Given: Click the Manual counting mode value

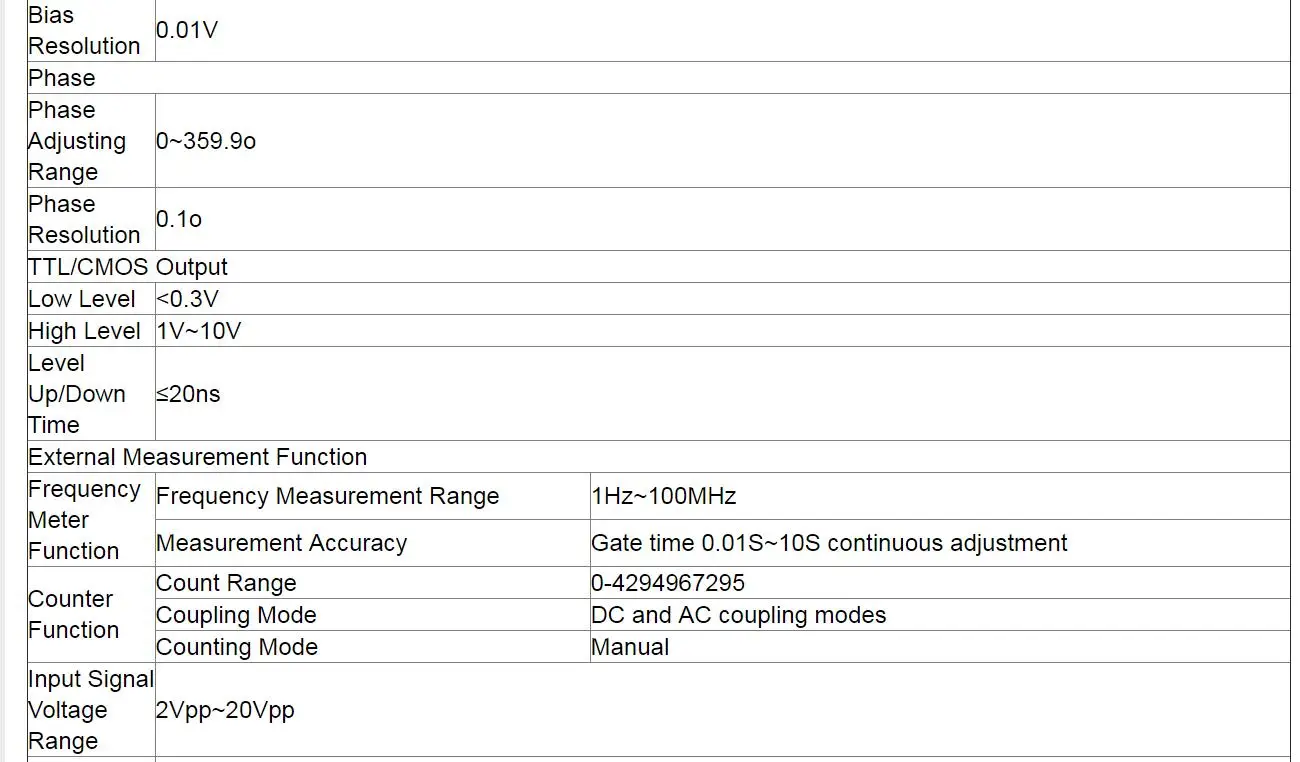Looking at the screenshot, I should [630, 647].
